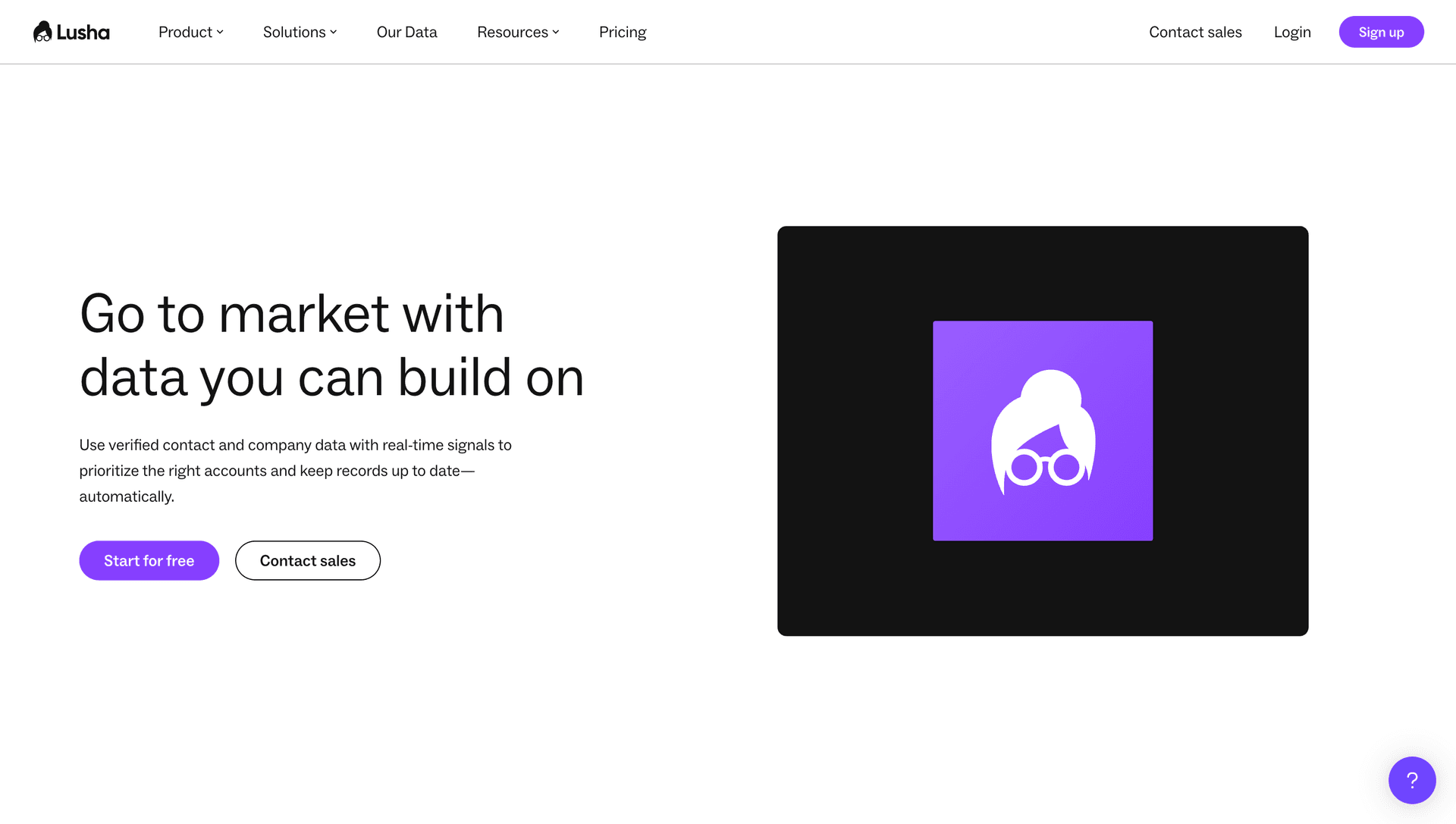Click Contact sales in the top navigation
The image size is (1456, 824).
[x=1195, y=32]
